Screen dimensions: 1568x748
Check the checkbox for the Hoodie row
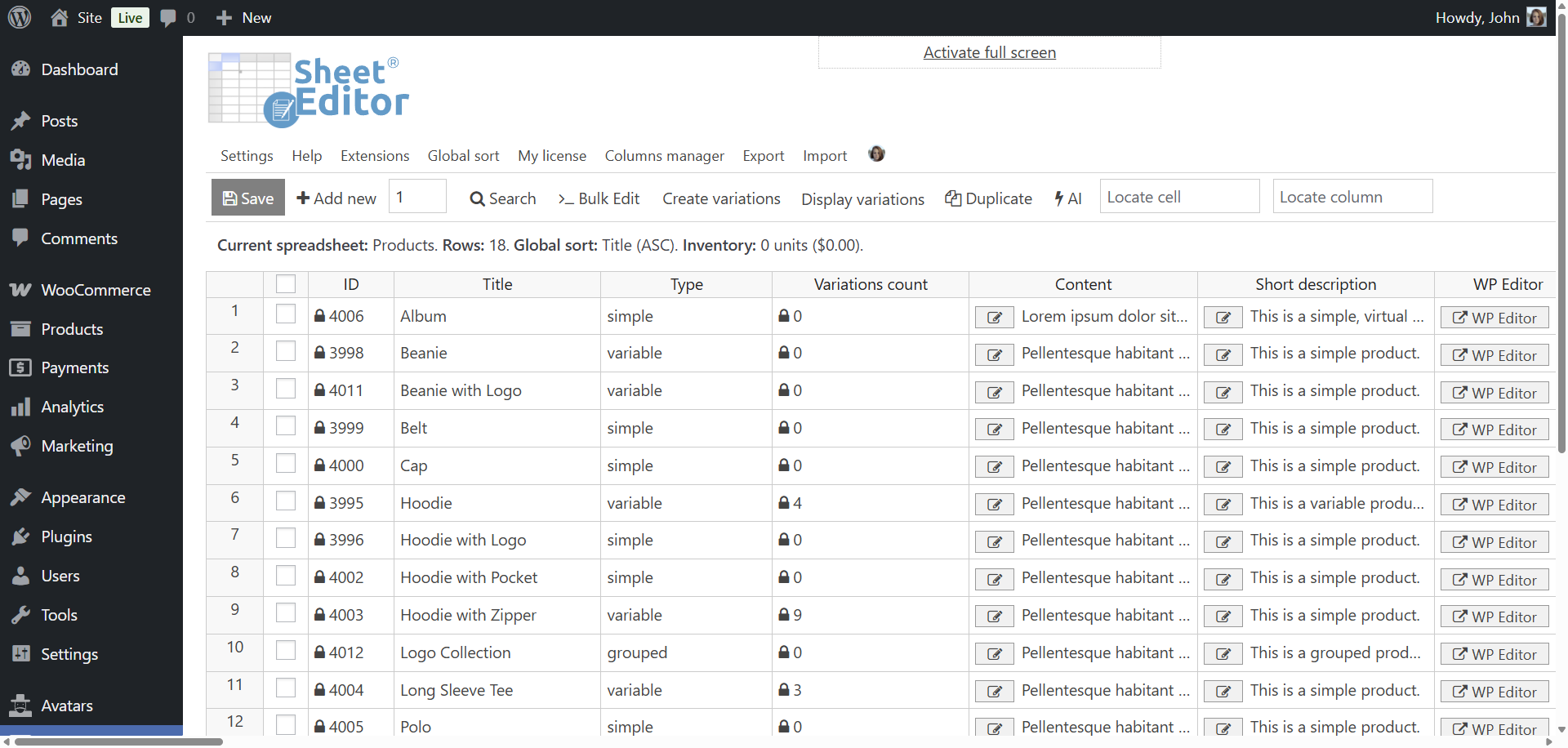[x=285, y=501]
